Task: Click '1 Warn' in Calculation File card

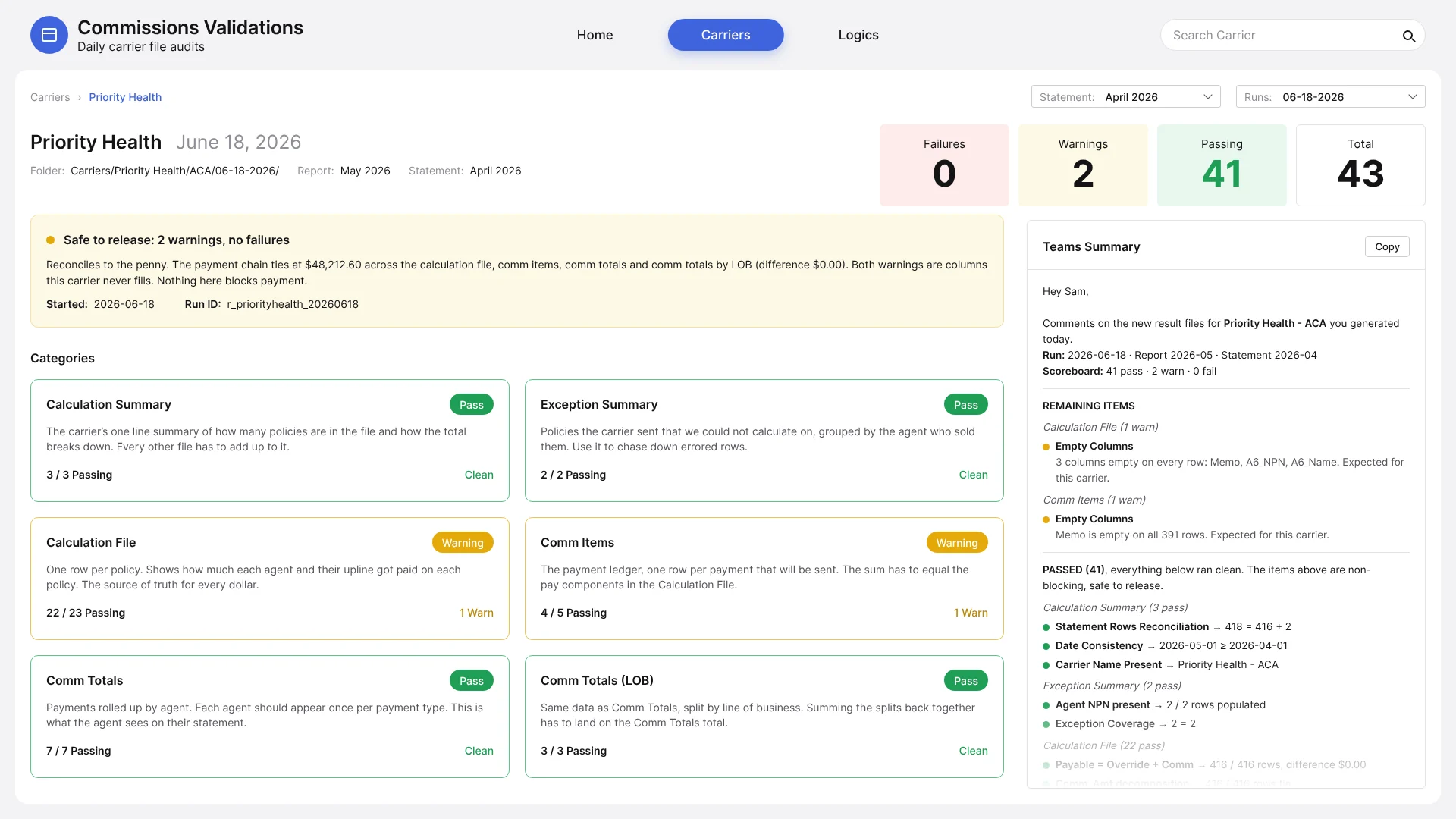Action: point(476,613)
